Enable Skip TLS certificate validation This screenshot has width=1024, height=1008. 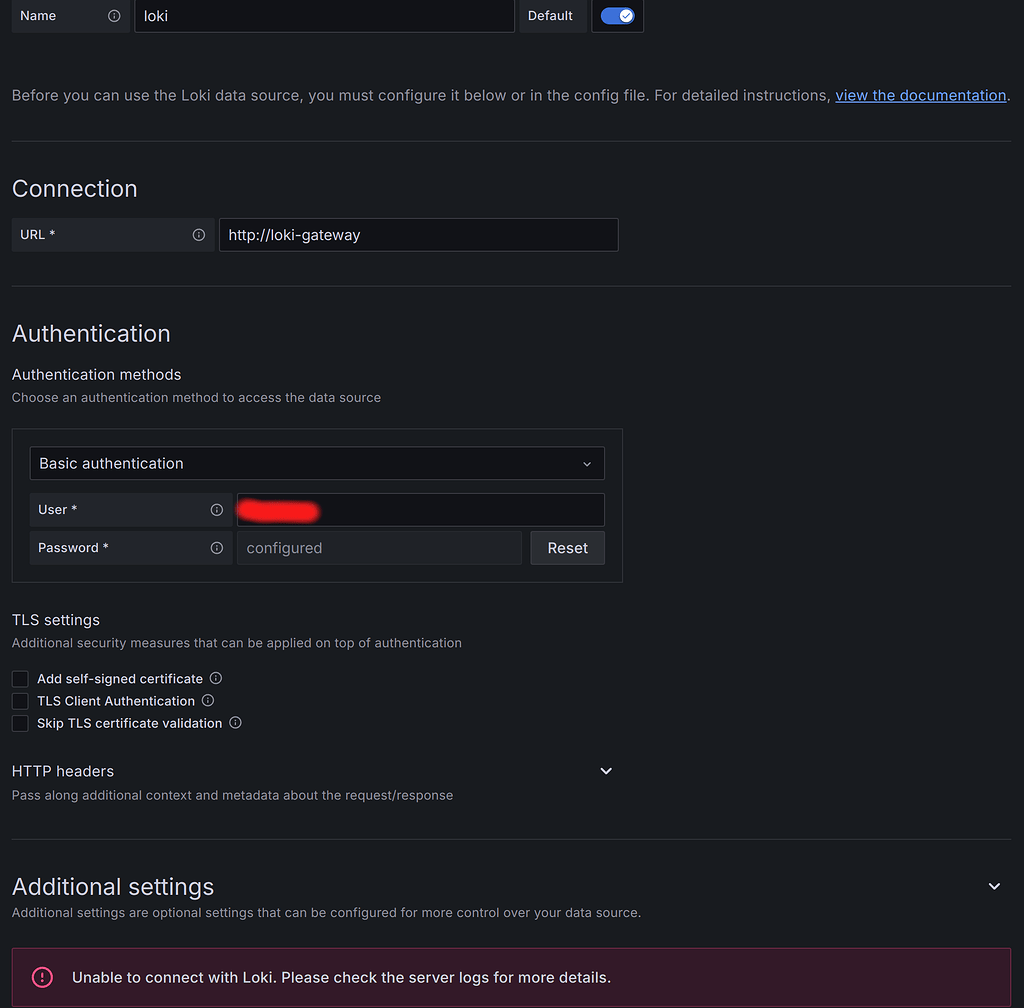click(19, 722)
